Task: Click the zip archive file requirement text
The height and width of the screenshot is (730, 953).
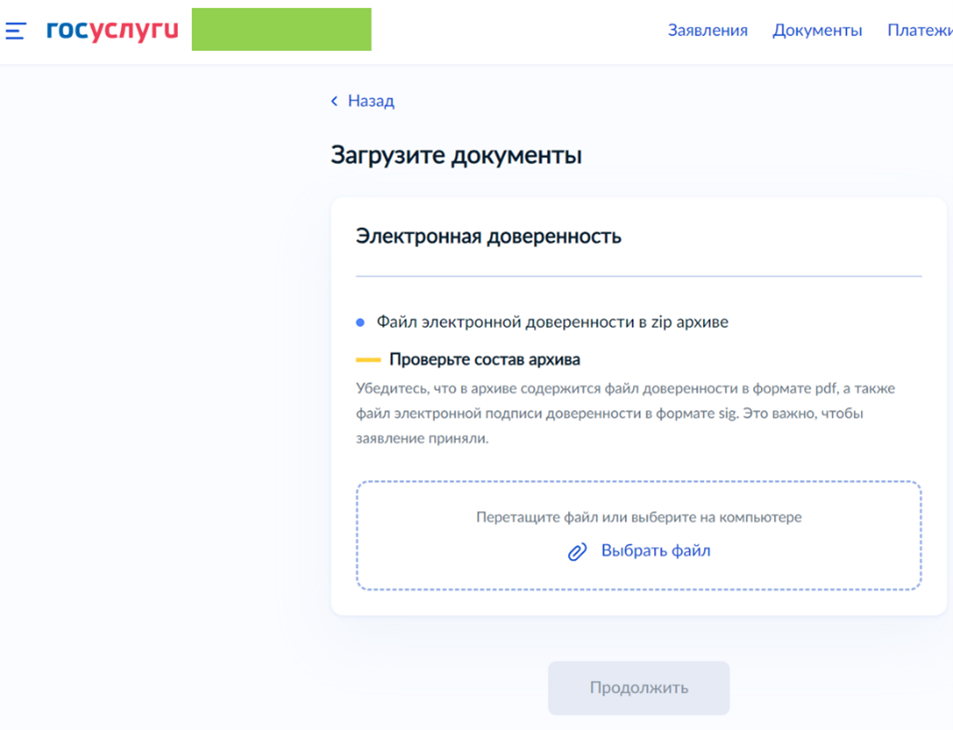Action: pos(552,323)
